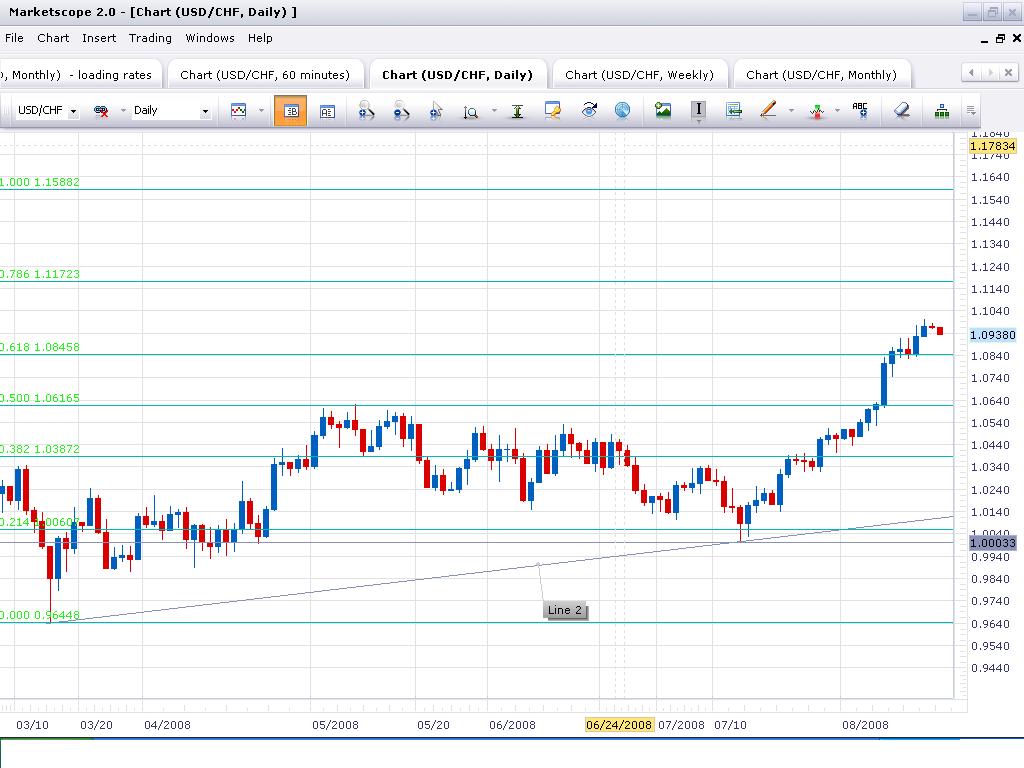Click the eye icon in toolbar

coord(589,111)
